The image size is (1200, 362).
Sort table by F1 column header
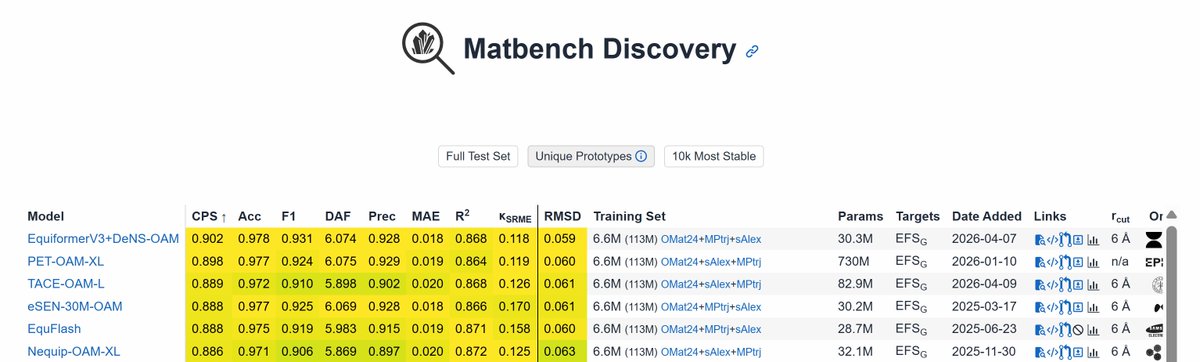click(290, 216)
